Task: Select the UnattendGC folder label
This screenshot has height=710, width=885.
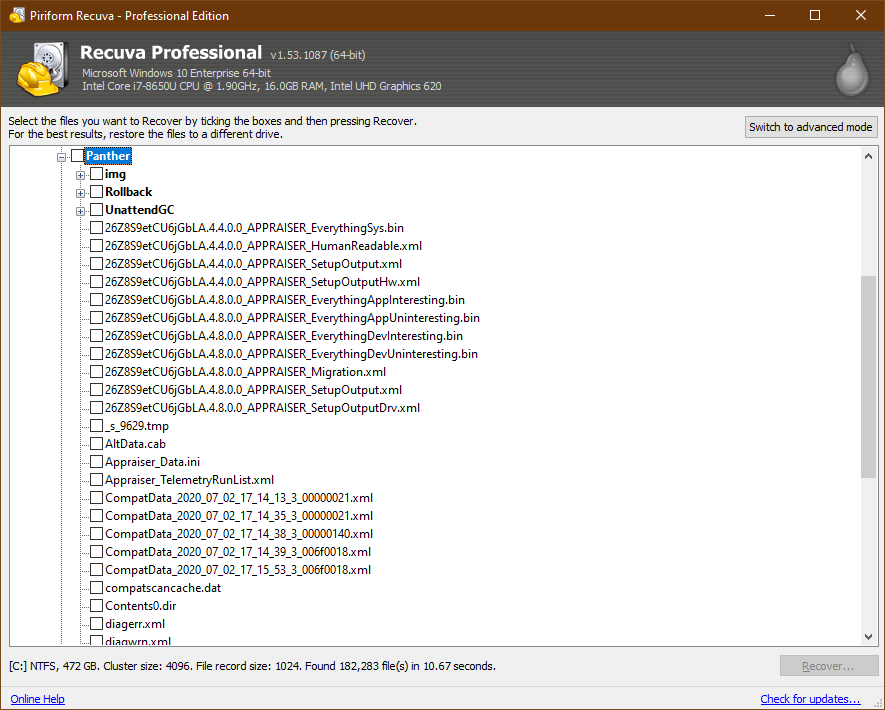Action: click(x=140, y=210)
